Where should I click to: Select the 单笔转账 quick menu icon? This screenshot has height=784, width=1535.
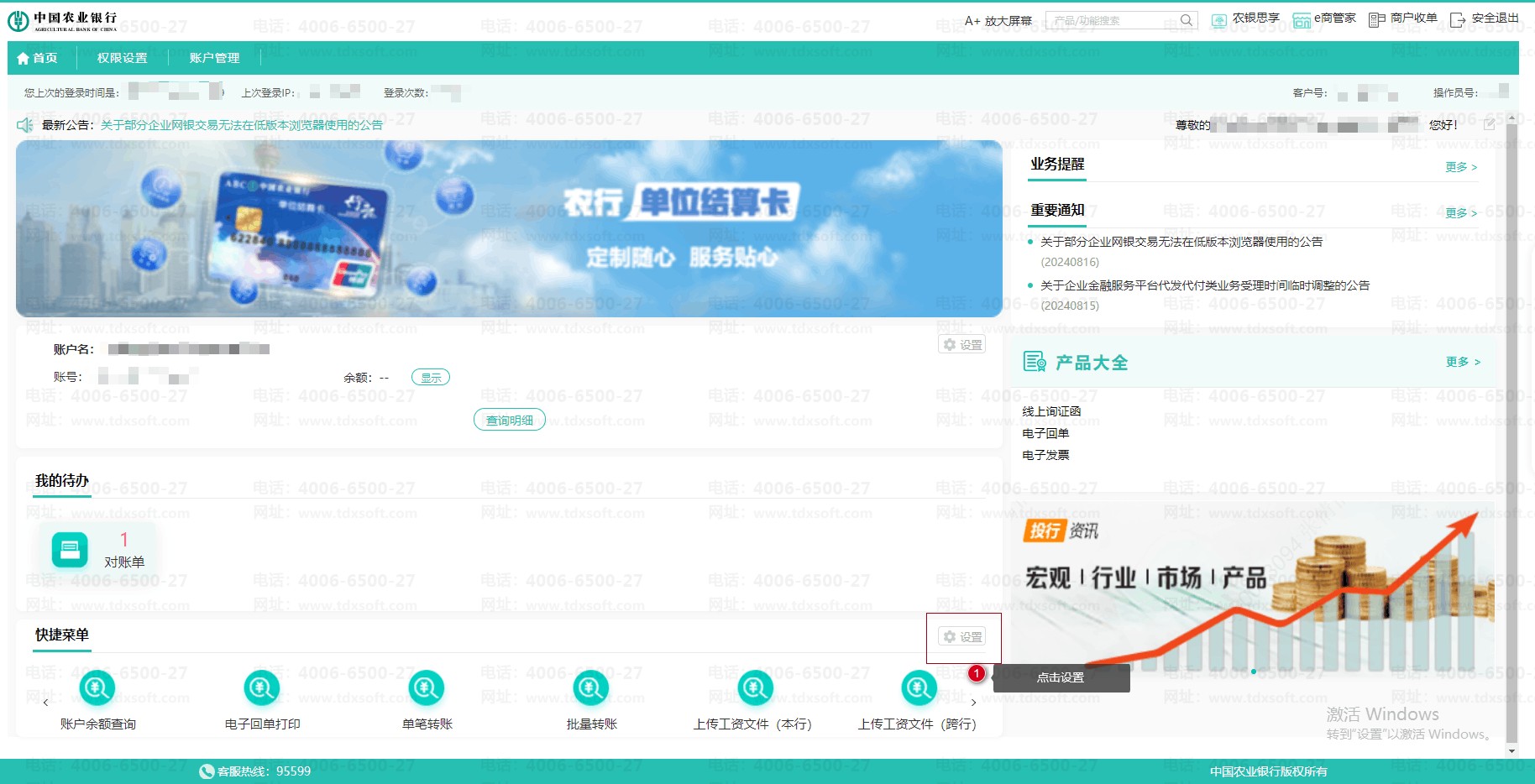(x=426, y=688)
